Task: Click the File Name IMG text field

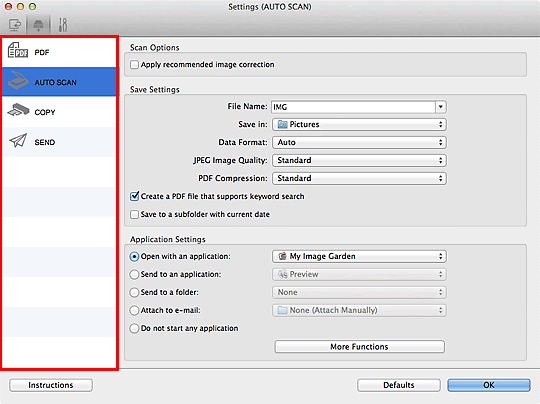Action: pyautogui.click(x=353, y=107)
